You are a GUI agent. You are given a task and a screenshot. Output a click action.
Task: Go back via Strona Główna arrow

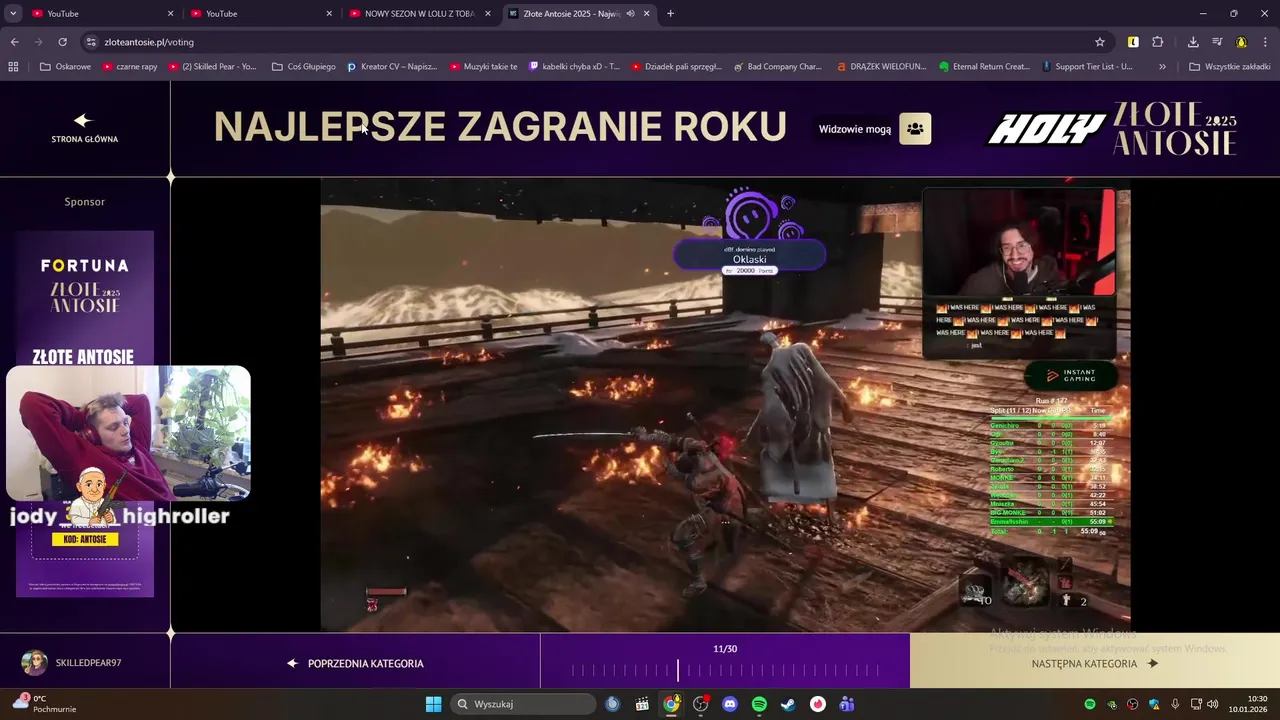coord(83,120)
